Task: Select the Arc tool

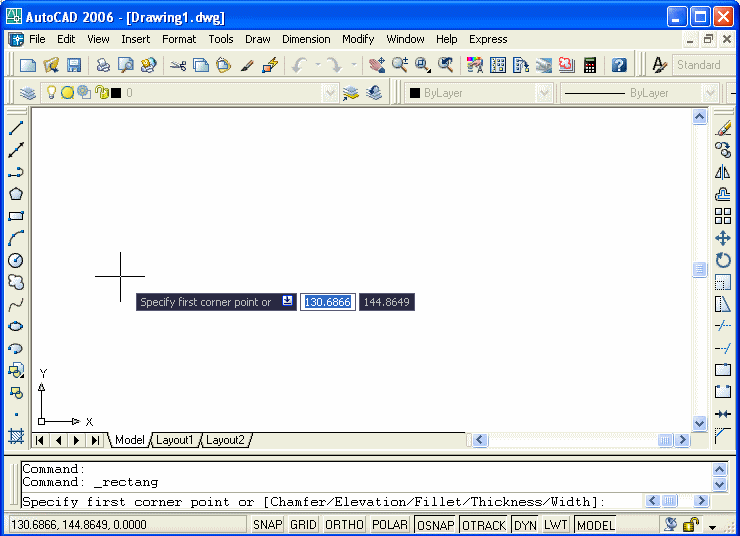Action: pyautogui.click(x=16, y=238)
